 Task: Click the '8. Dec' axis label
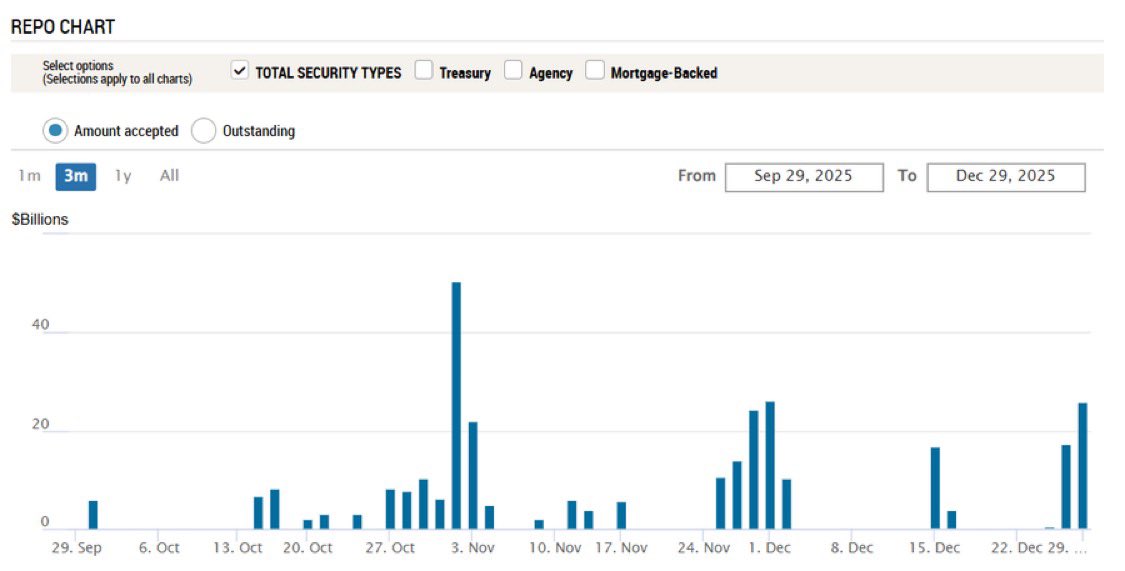(852, 548)
